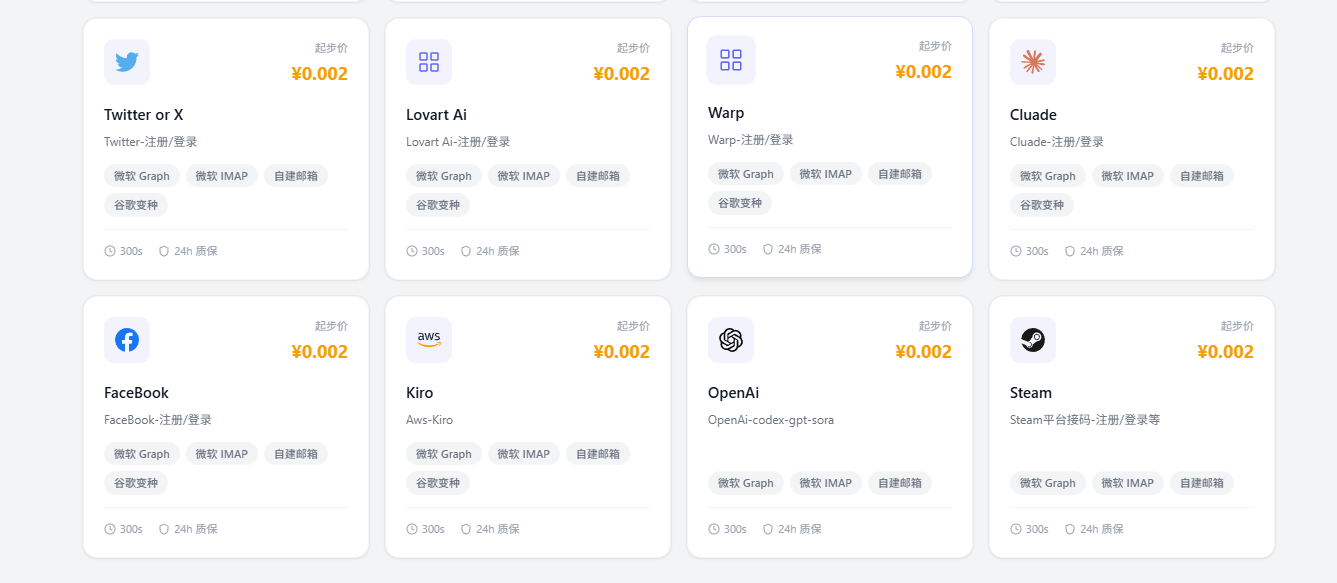Viewport: 1337px width, 583px height.
Task: Select 自建邮箱 tag on OpenAi card
Action: (x=900, y=483)
